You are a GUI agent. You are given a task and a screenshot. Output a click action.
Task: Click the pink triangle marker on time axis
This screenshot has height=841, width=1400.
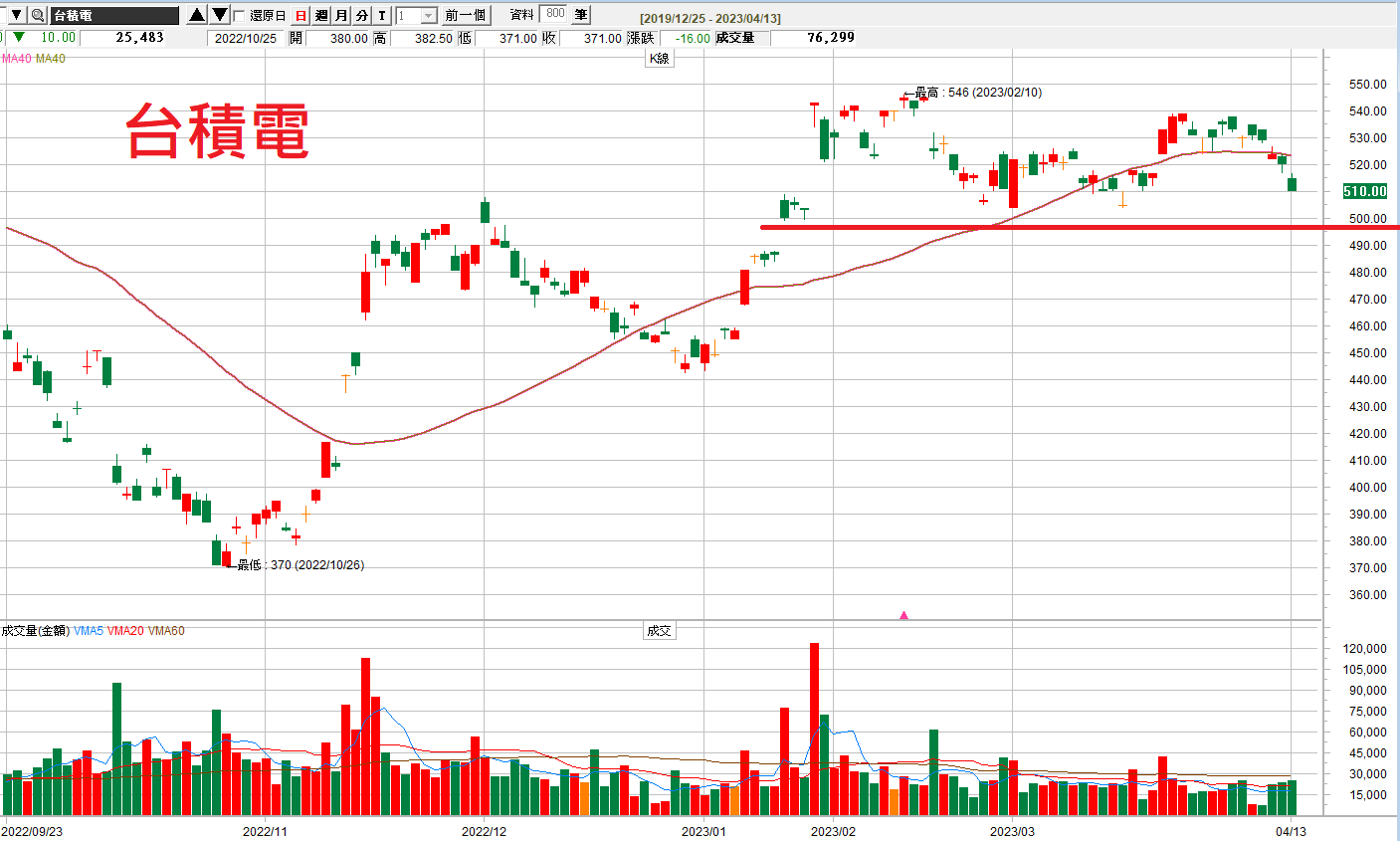point(903,615)
